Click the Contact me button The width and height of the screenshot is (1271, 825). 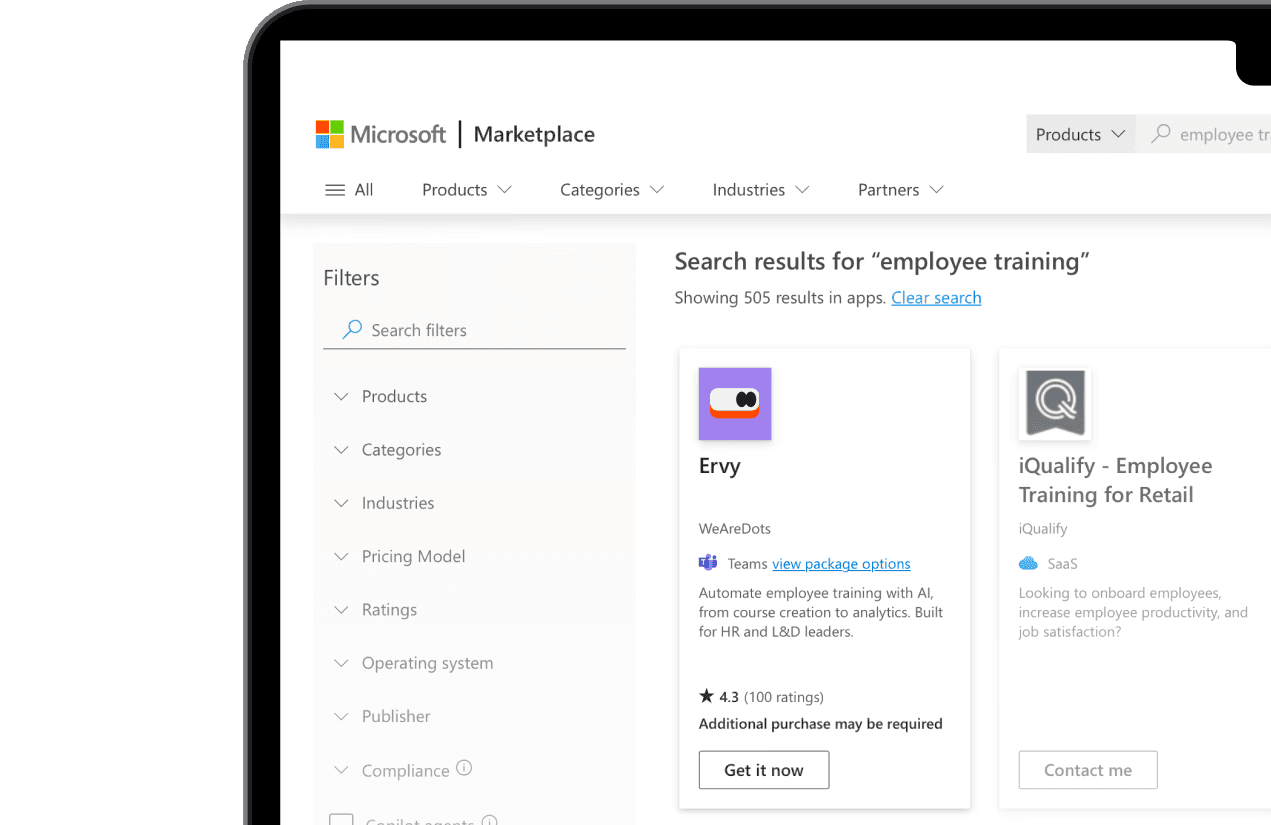coord(1088,770)
